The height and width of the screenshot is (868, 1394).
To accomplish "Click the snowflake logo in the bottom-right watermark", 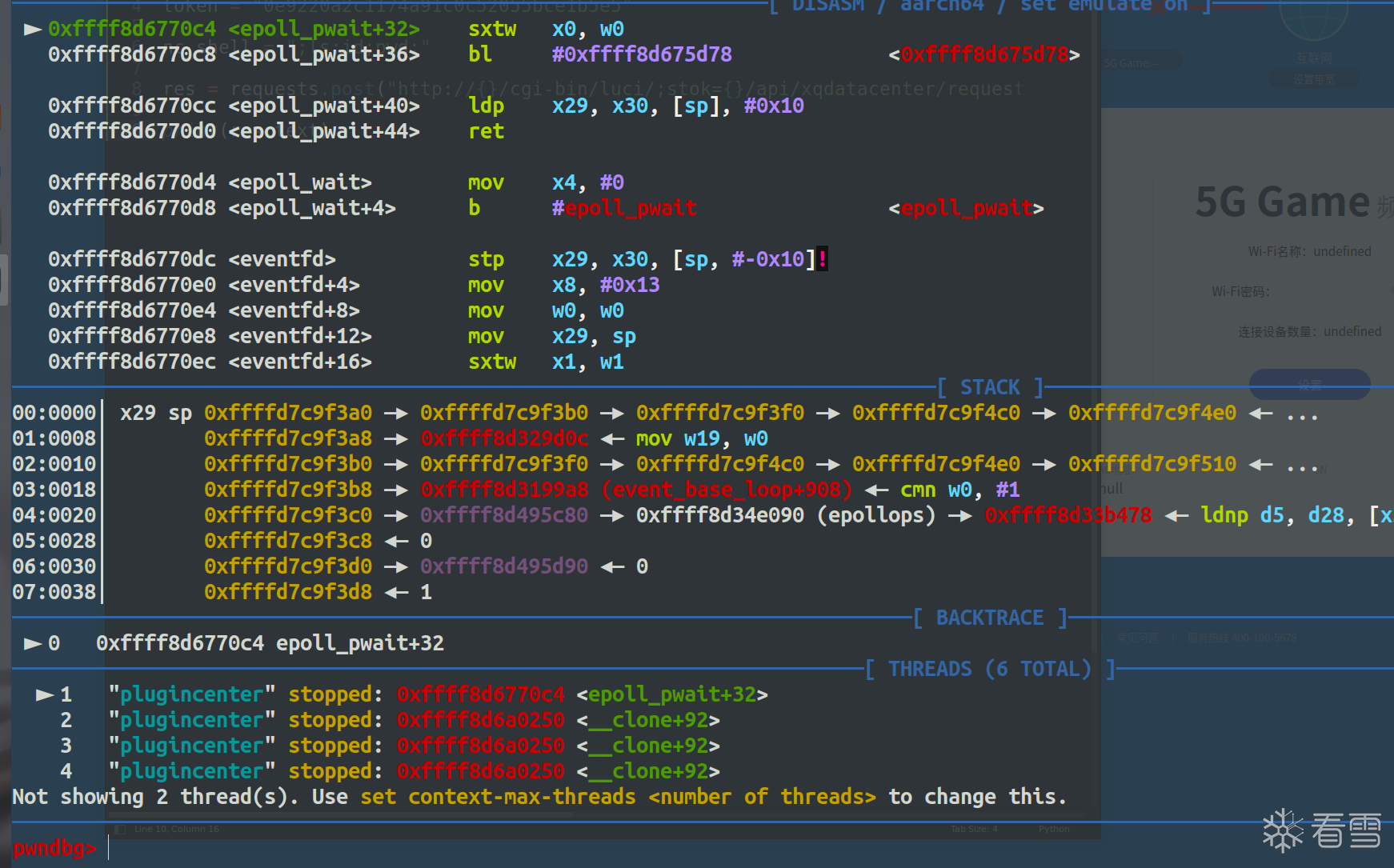I will pos(1284,830).
